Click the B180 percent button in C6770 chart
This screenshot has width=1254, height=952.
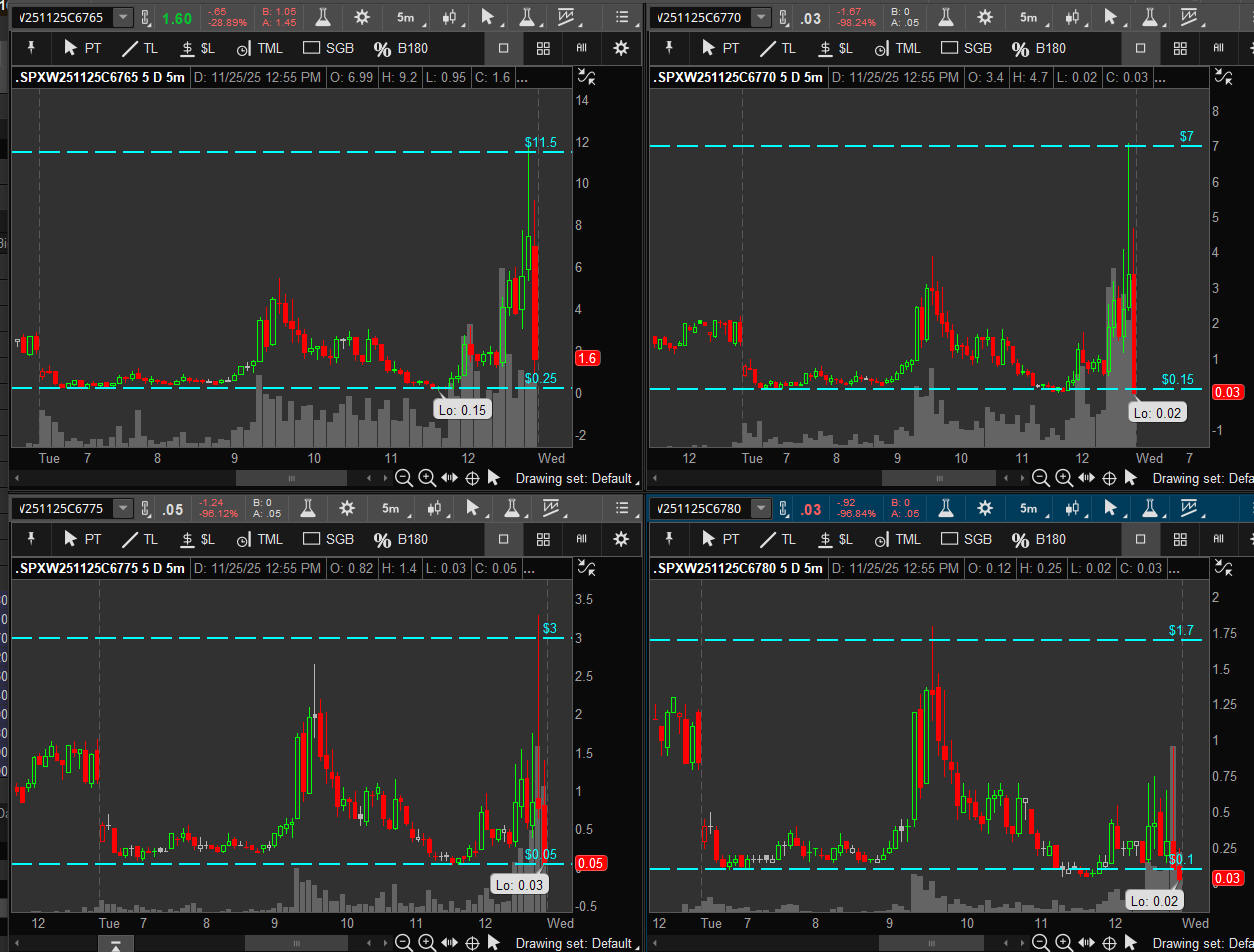point(1038,48)
